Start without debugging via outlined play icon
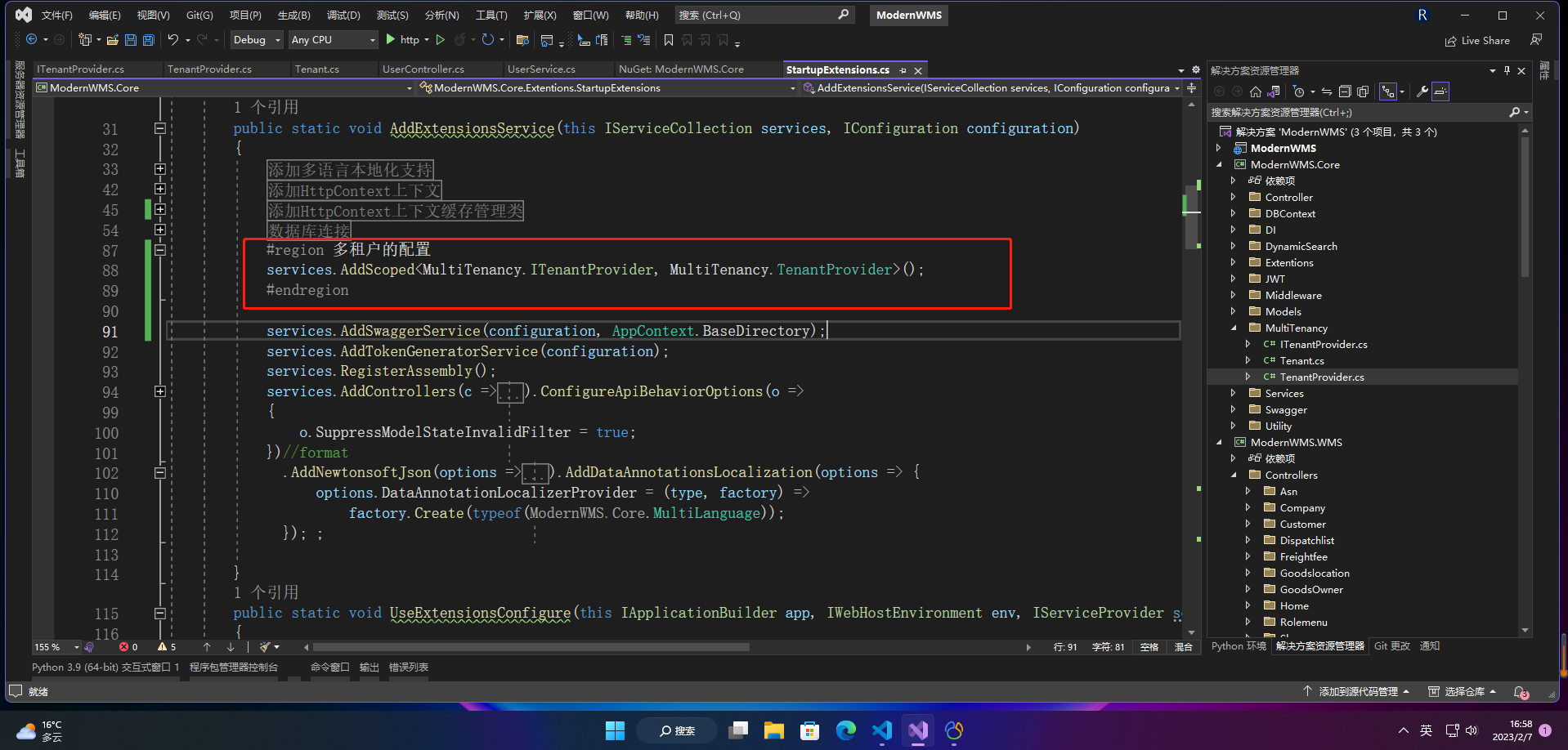Image resolution: width=1568 pixels, height=750 pixels. point(441,39)
